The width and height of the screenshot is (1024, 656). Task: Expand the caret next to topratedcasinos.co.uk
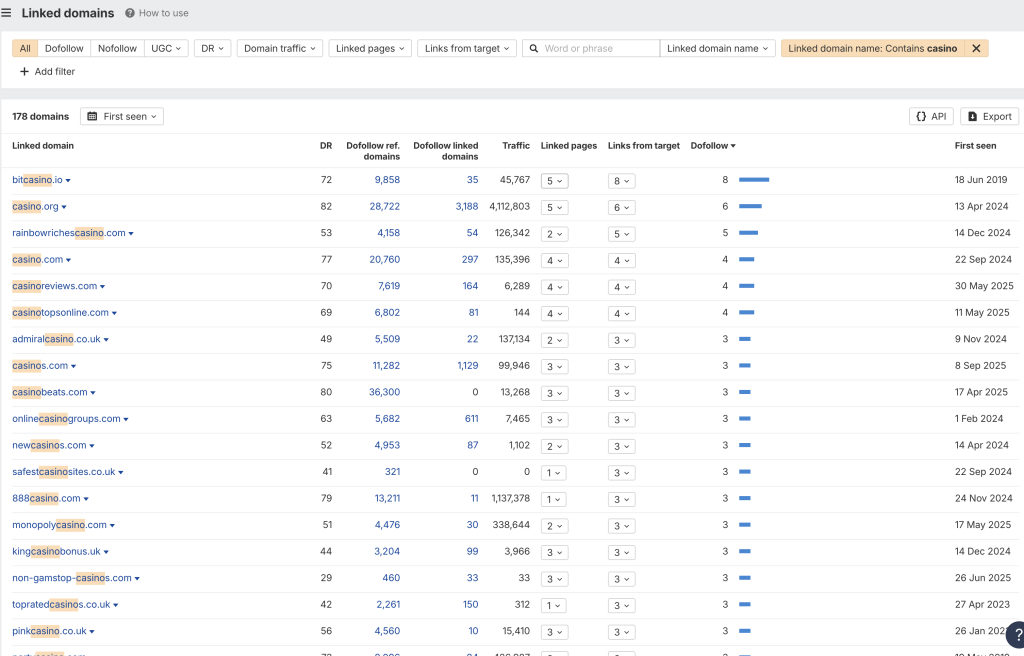coord(116,606)
